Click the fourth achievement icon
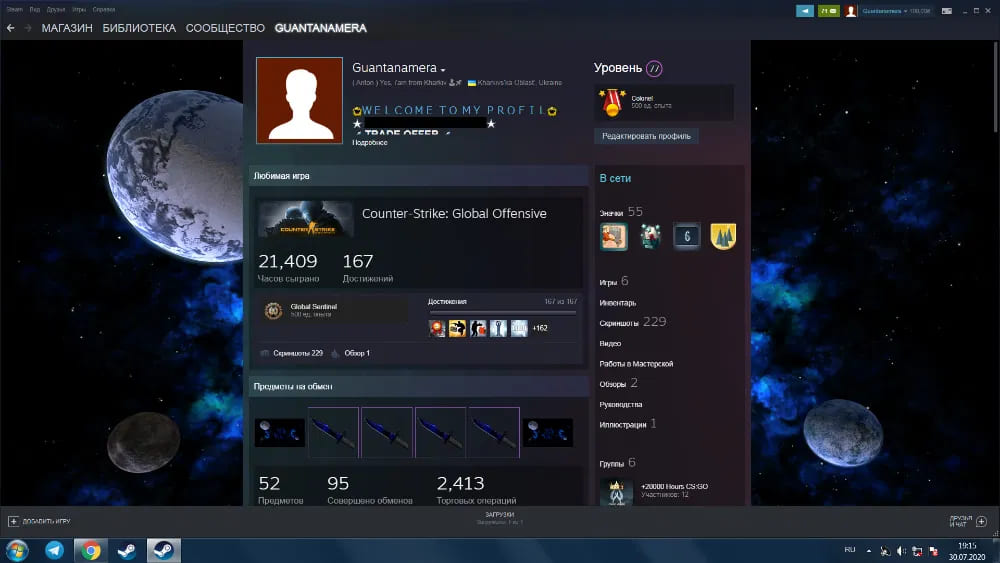The height and width of the screenshot is (563, 1000). click(498, 328)
